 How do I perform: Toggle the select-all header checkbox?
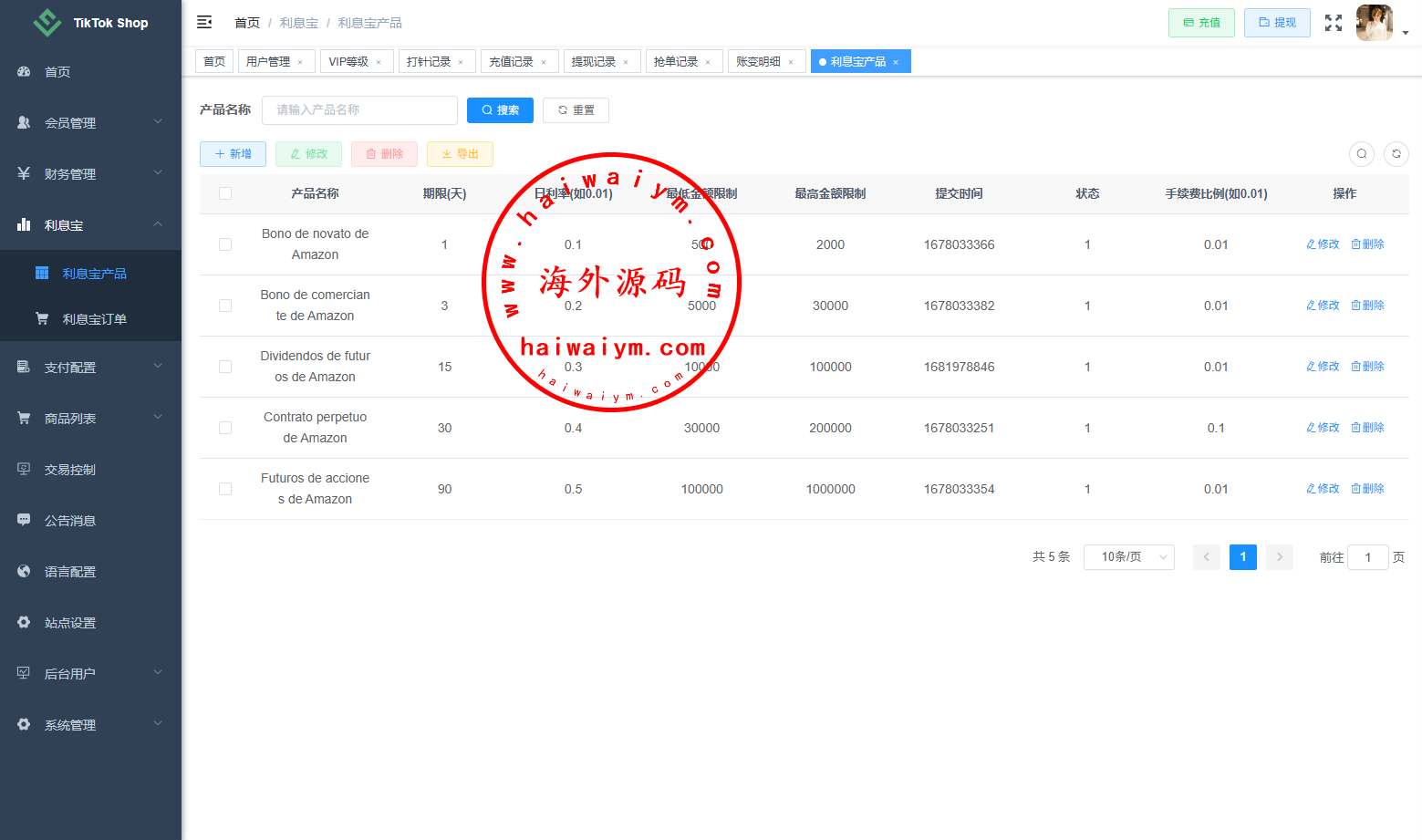pyautogui.click(x=225, y=193)
